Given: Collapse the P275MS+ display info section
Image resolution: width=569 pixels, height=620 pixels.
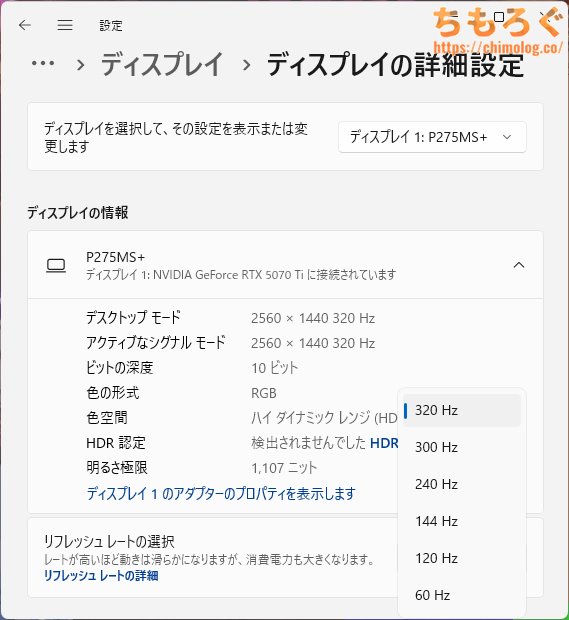Looking at the screenshot, I should [519, 265].
